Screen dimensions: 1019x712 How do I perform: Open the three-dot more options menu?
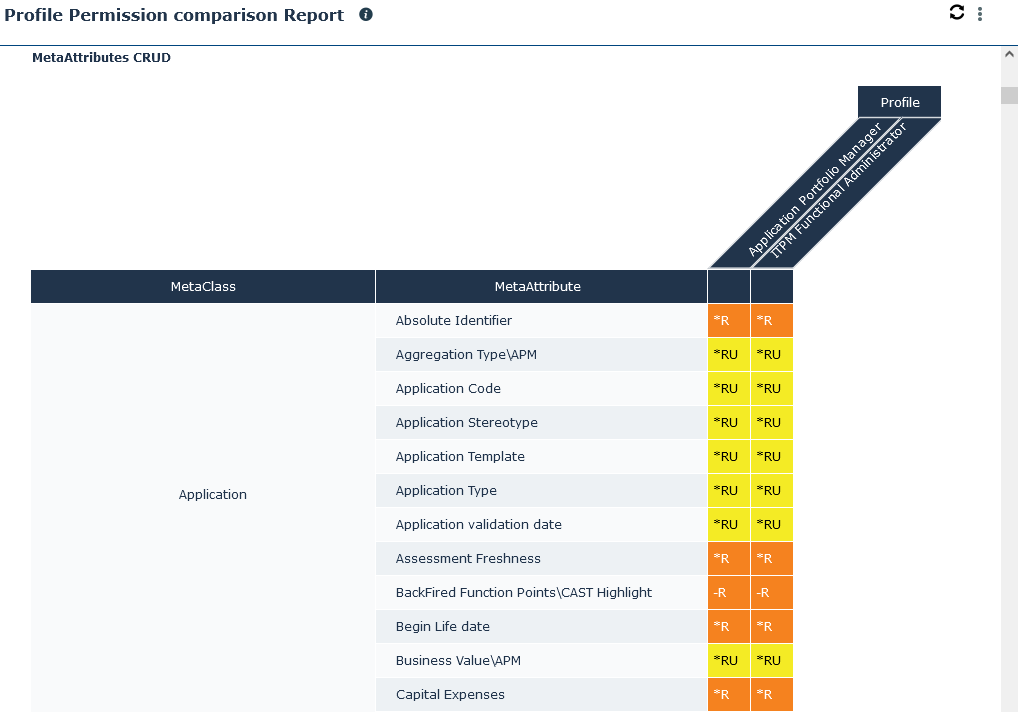[980, 14]
